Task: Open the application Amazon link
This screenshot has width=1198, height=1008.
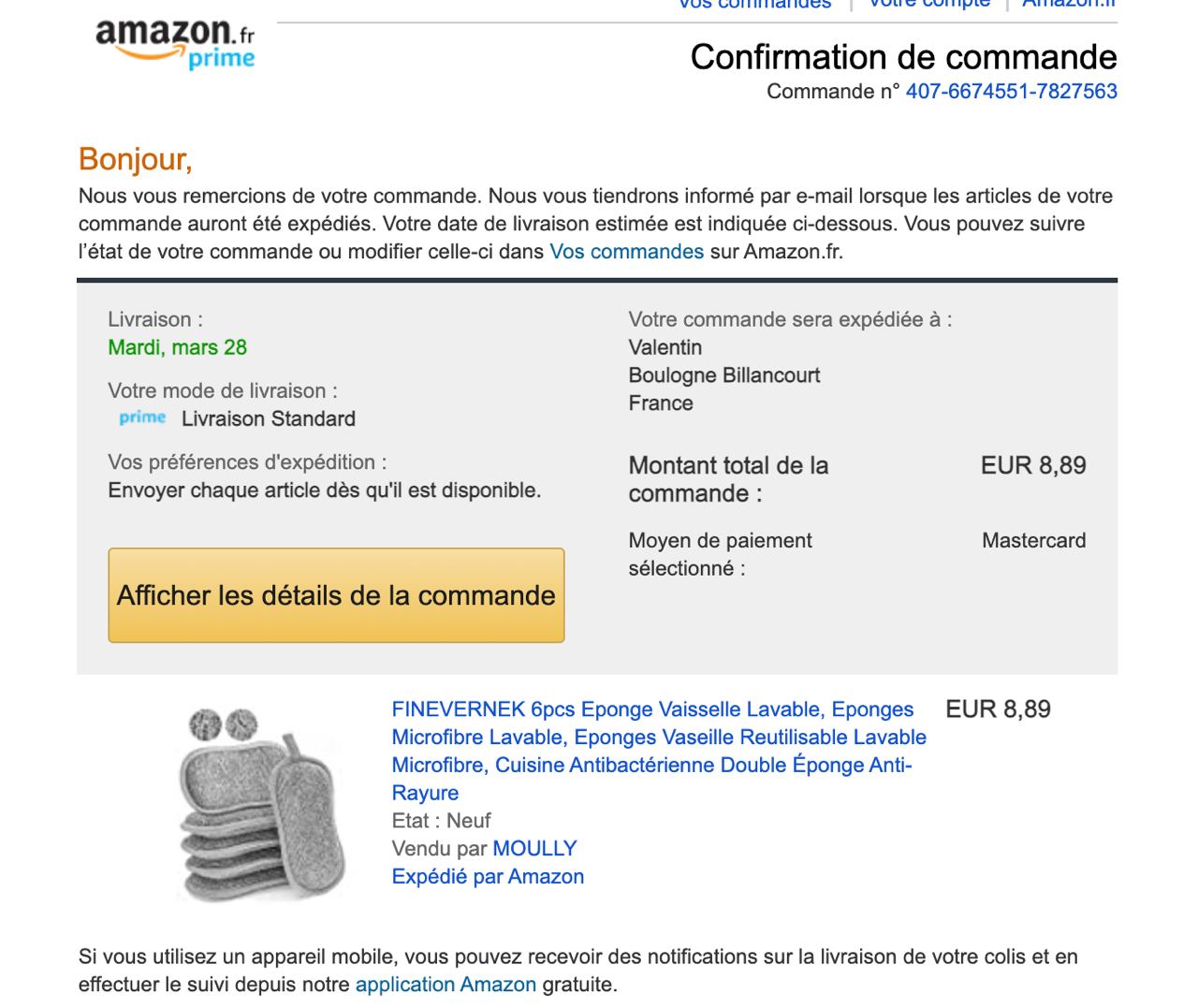Action: pyautogui.click(x=446, y=985)
